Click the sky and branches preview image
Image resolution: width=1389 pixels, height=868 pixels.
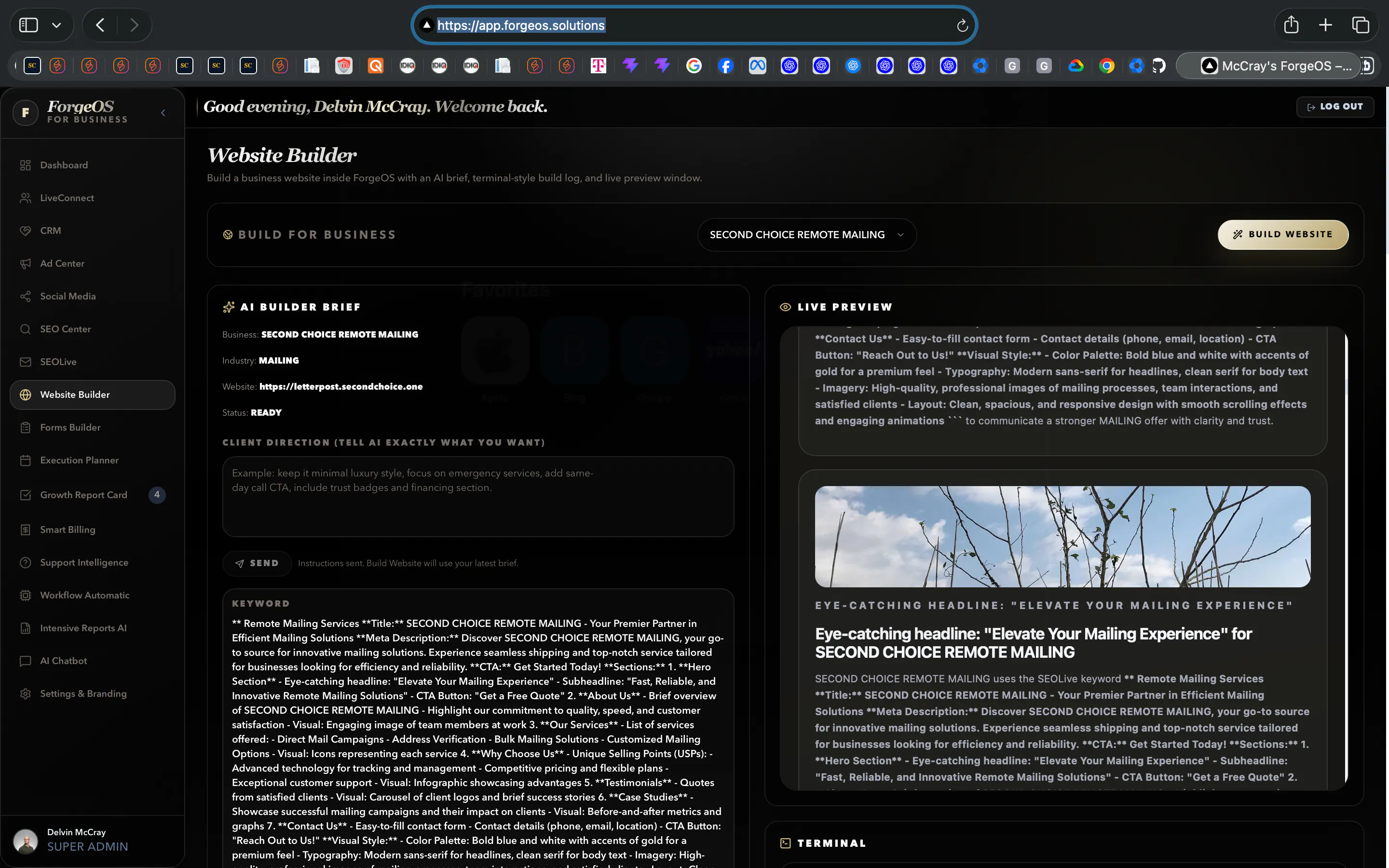point(1062,537)
